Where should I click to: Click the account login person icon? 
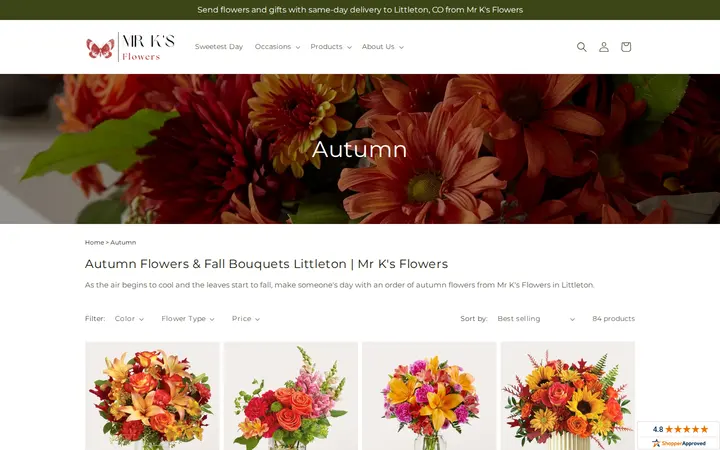[x=603, y=47]
